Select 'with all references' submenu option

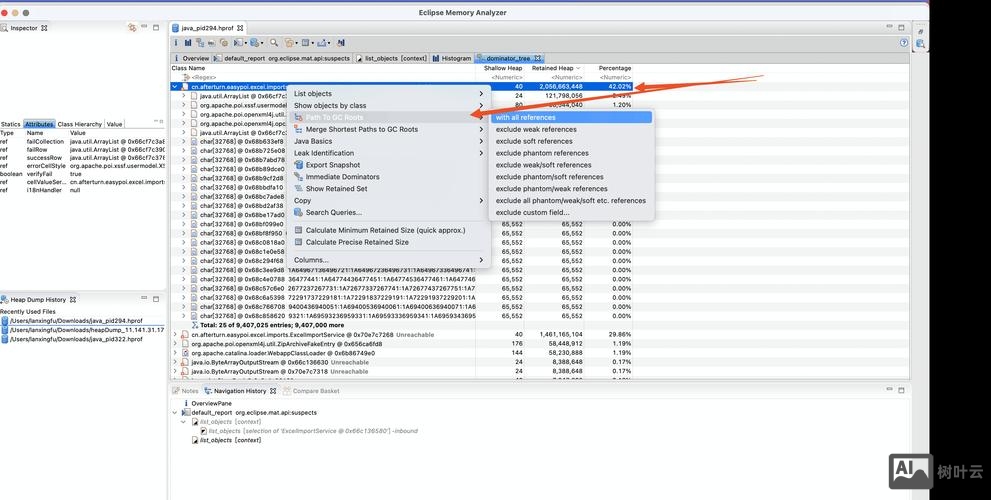(x=527, y=117)
